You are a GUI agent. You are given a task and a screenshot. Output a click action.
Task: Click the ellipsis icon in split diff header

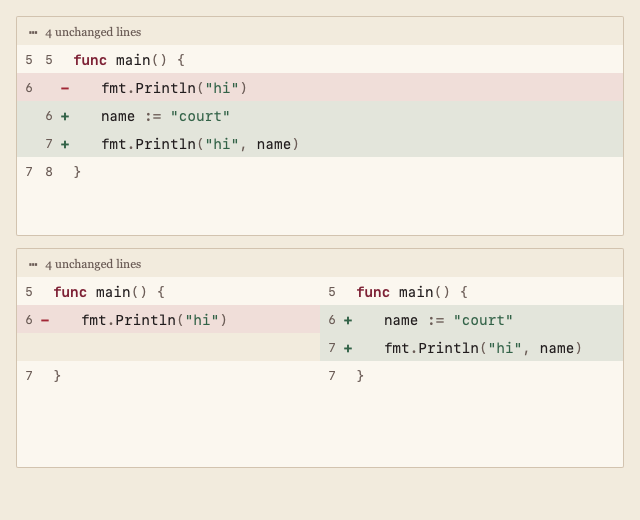pyautogui.click(x=33, y=264)
